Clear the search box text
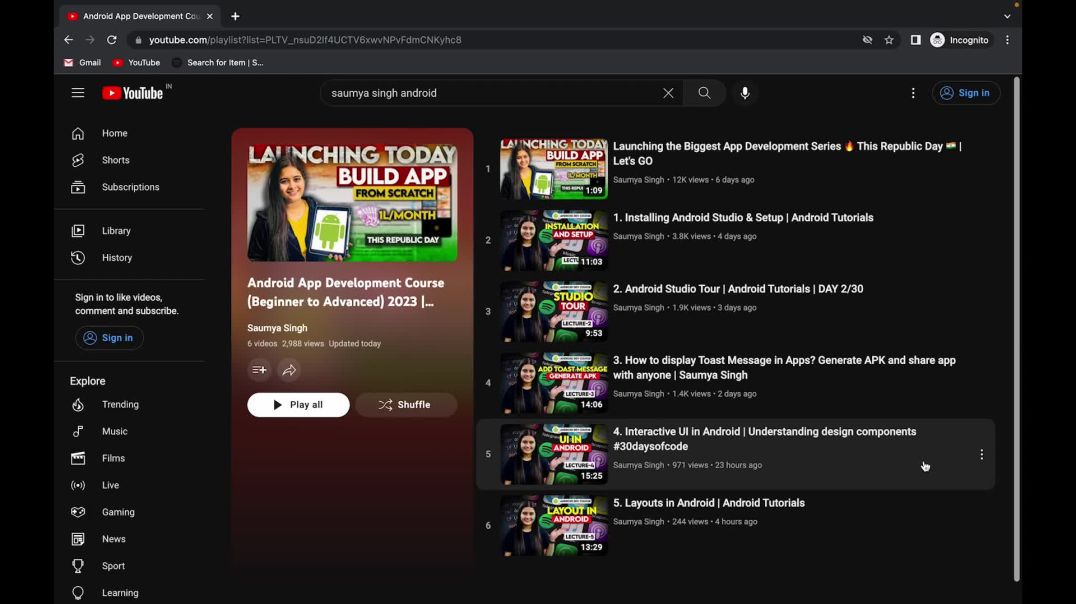Screen dimensions: 1076x604 (x=668, y=93)
